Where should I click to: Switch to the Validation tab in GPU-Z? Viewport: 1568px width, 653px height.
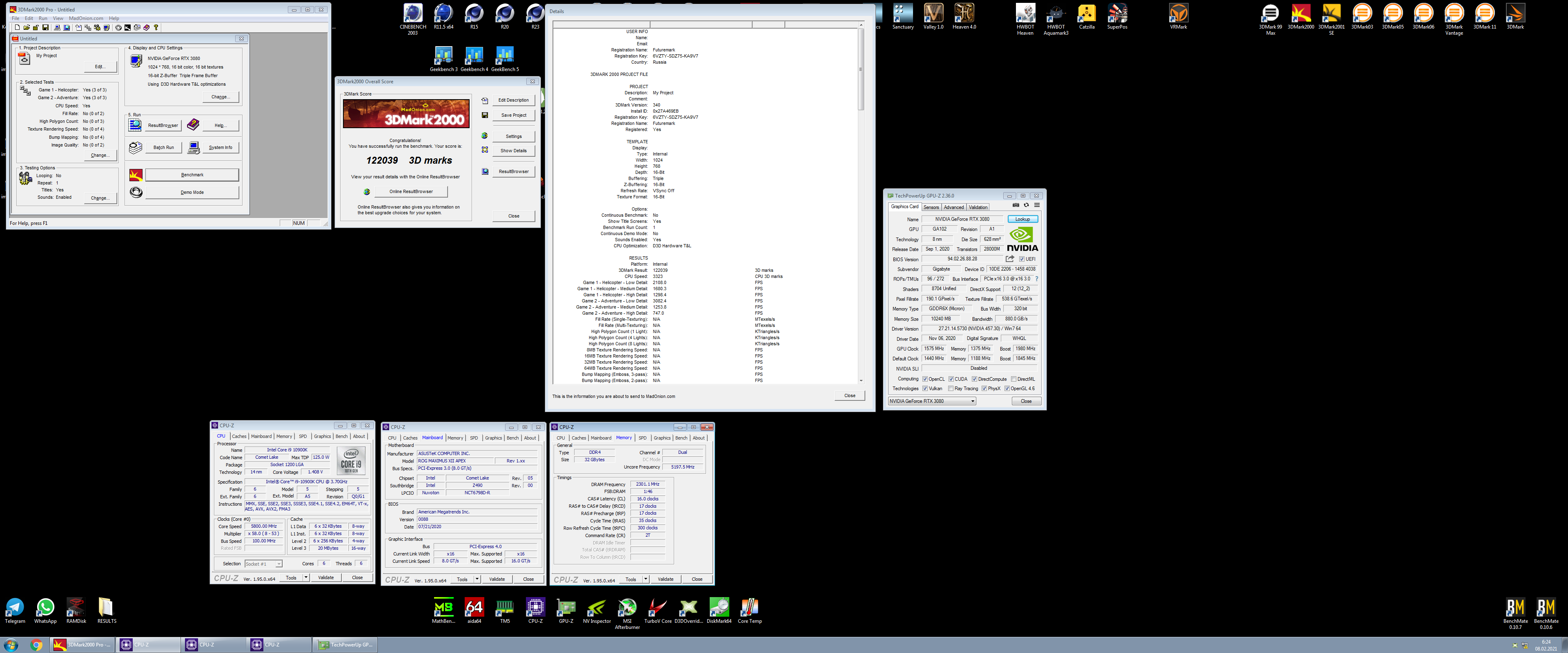pos(978,207)
